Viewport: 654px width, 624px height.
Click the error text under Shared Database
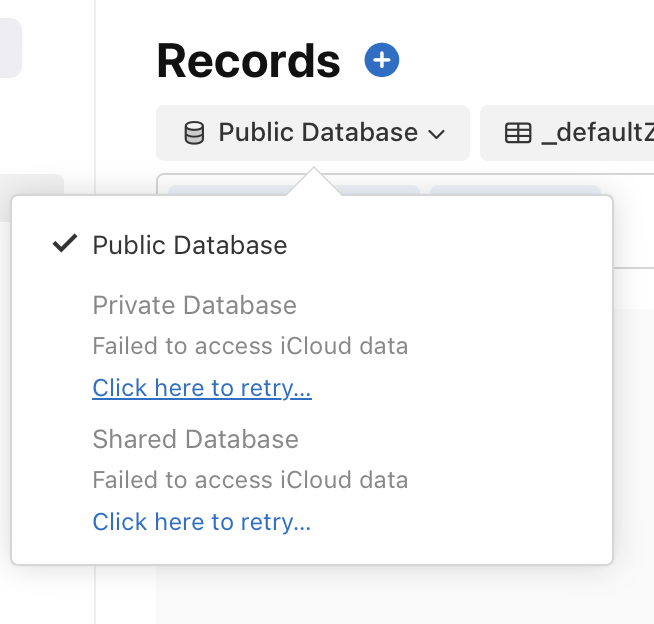pos(250,480)
